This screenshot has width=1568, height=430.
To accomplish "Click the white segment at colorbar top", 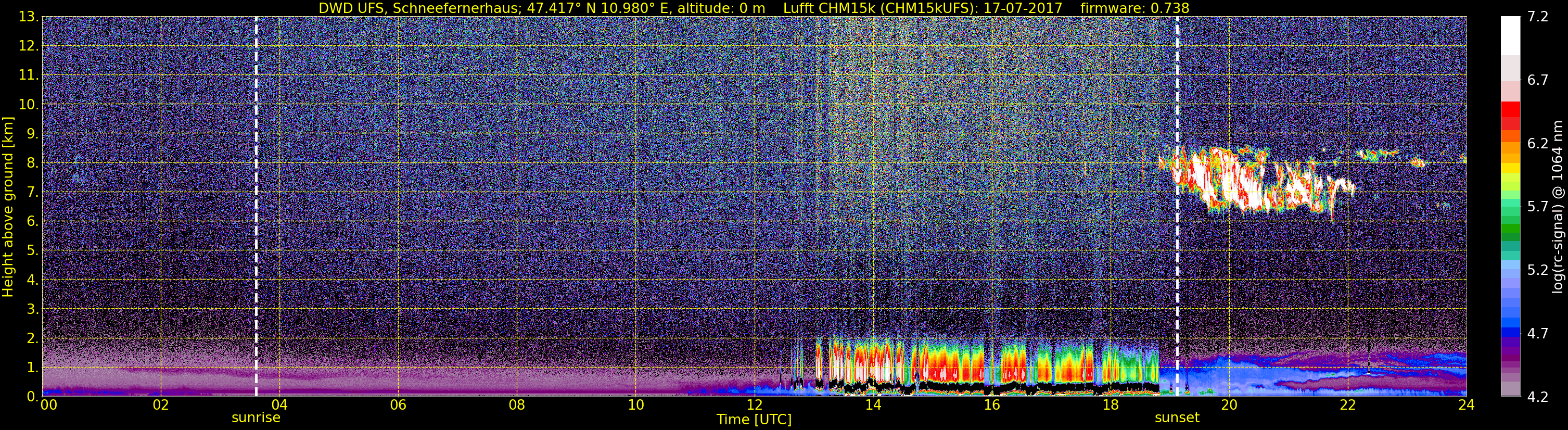I will pos(1510,35).
